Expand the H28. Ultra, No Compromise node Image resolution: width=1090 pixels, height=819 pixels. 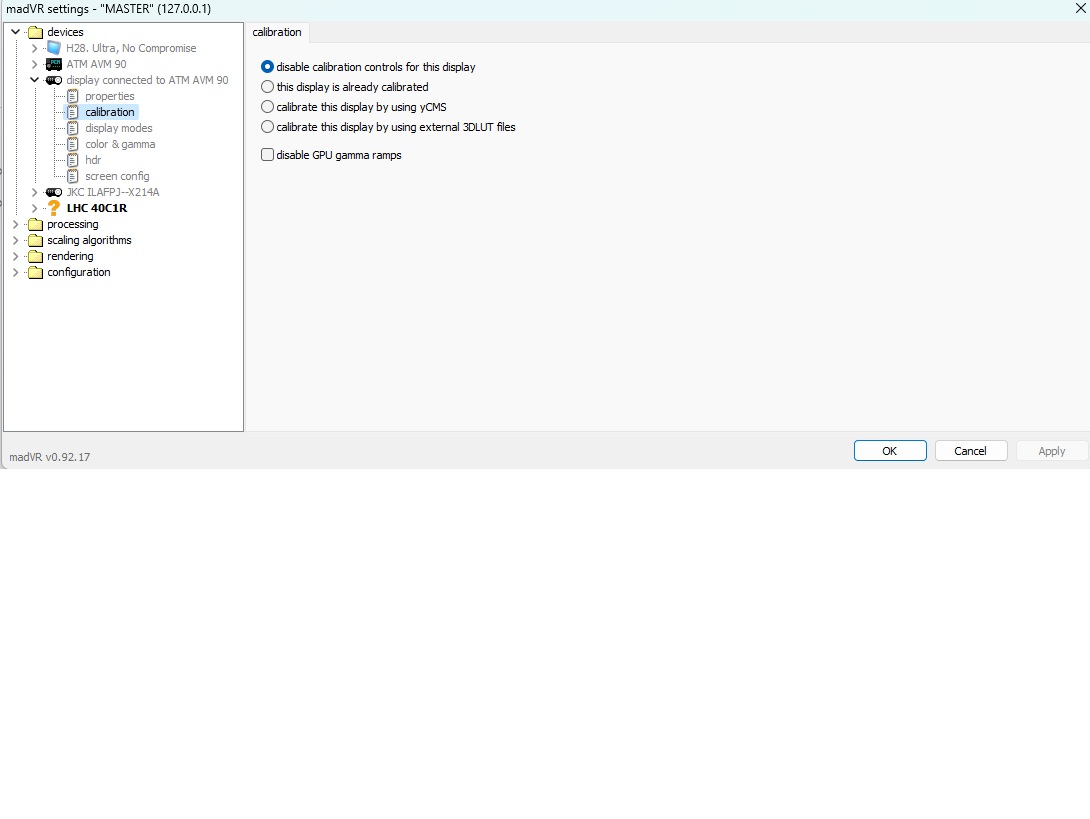pos(34,48)
